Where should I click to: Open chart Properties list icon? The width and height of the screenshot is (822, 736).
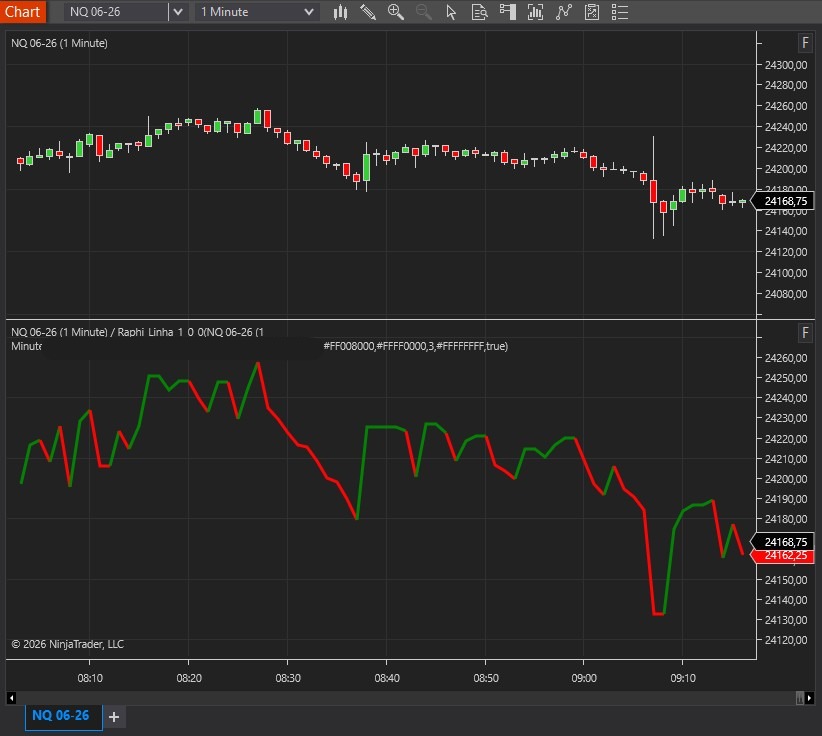click(620, 12)
